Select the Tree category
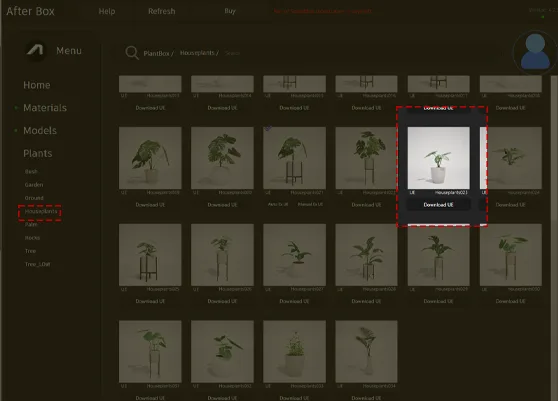This screenshot has width=558, height=401. click(30, 251)
